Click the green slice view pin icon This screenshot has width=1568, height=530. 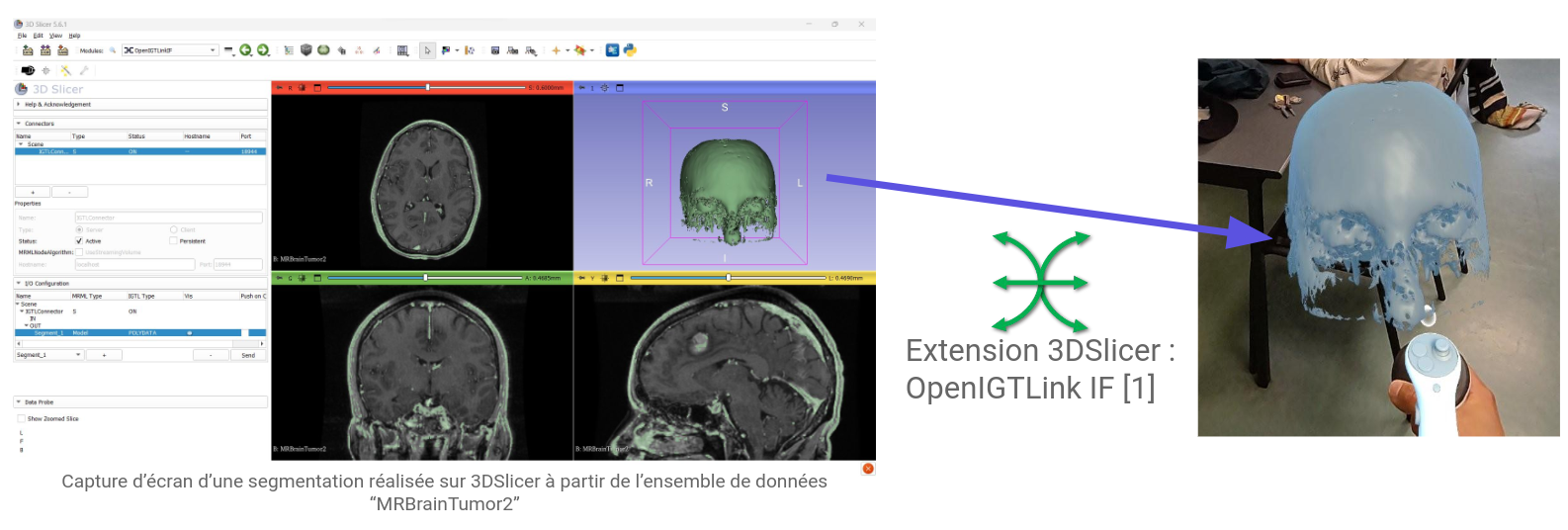[x=280, y=278]
